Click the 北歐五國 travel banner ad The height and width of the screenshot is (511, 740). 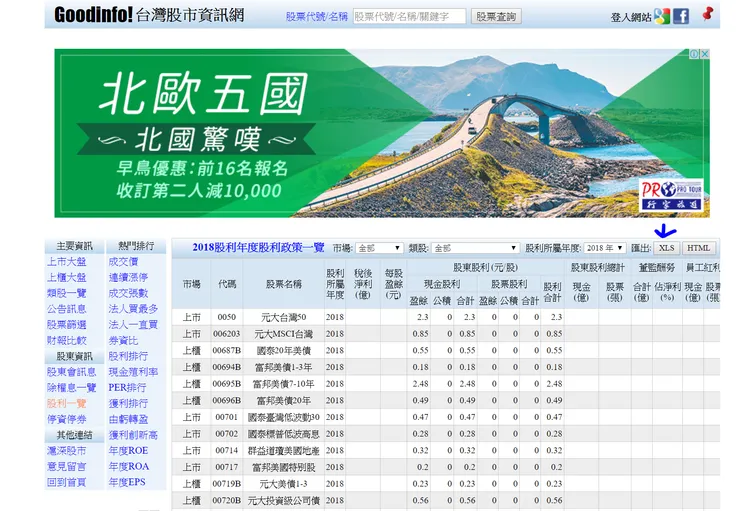(382, 133)
